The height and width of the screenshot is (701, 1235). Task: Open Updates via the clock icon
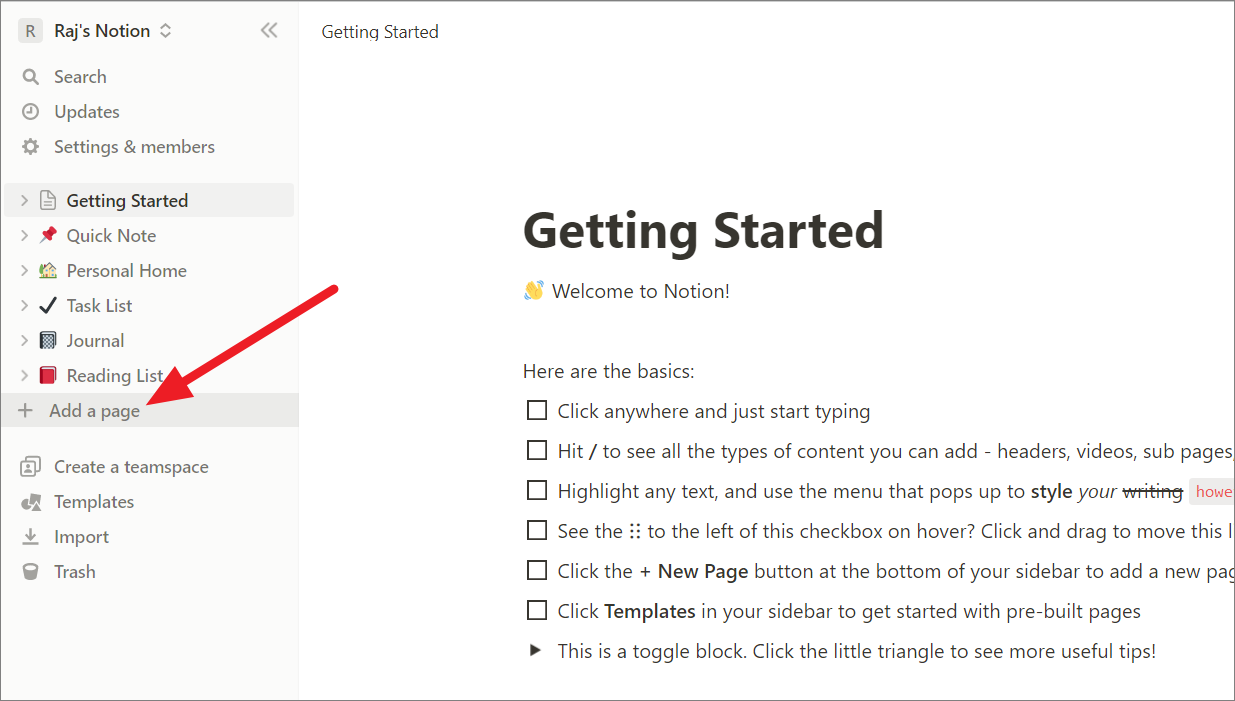(31, 112)
